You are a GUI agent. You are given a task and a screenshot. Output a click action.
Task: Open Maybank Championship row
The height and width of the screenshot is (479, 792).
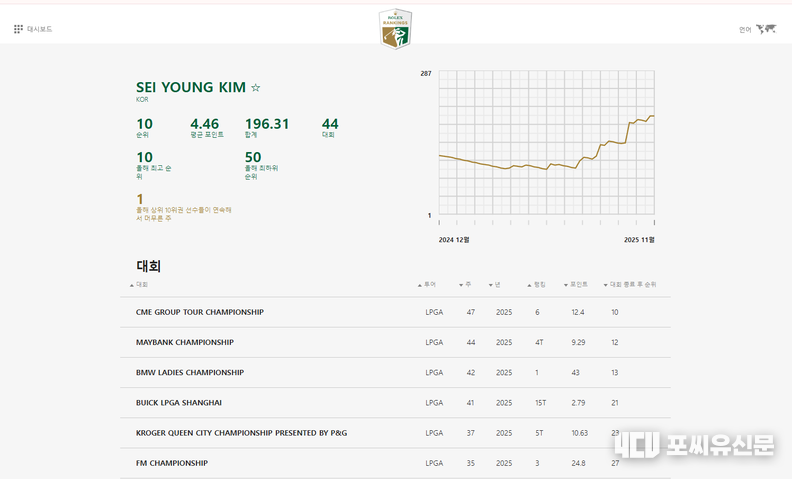pos(185,342)
